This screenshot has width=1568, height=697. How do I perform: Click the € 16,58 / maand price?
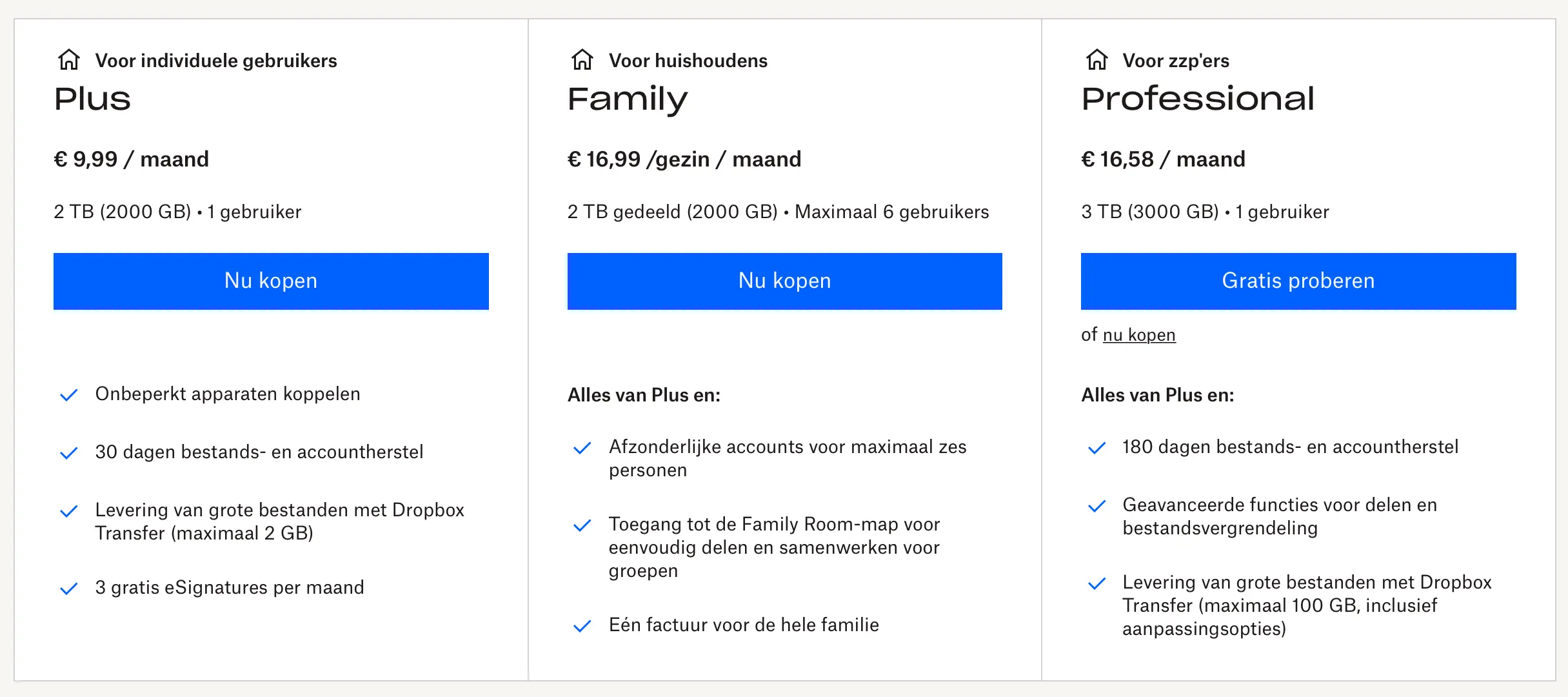click(1163, 159)
